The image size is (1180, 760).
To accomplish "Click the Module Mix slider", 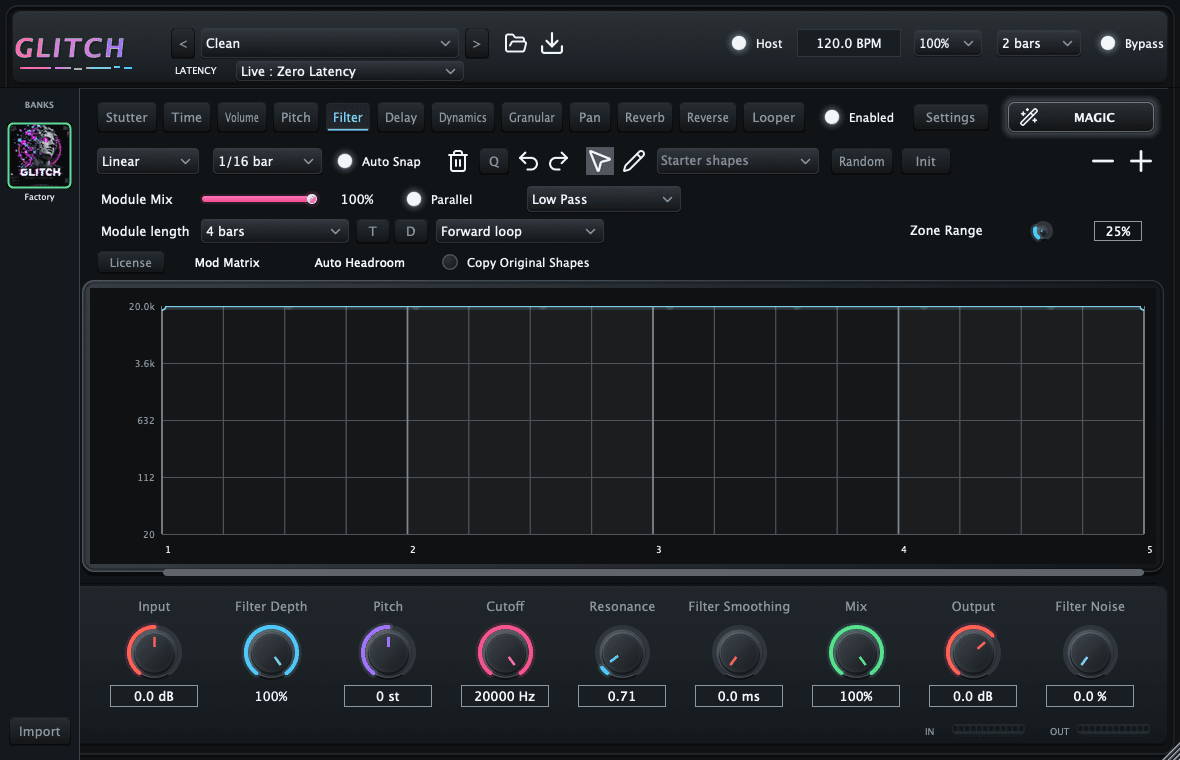I will [259, 199].
